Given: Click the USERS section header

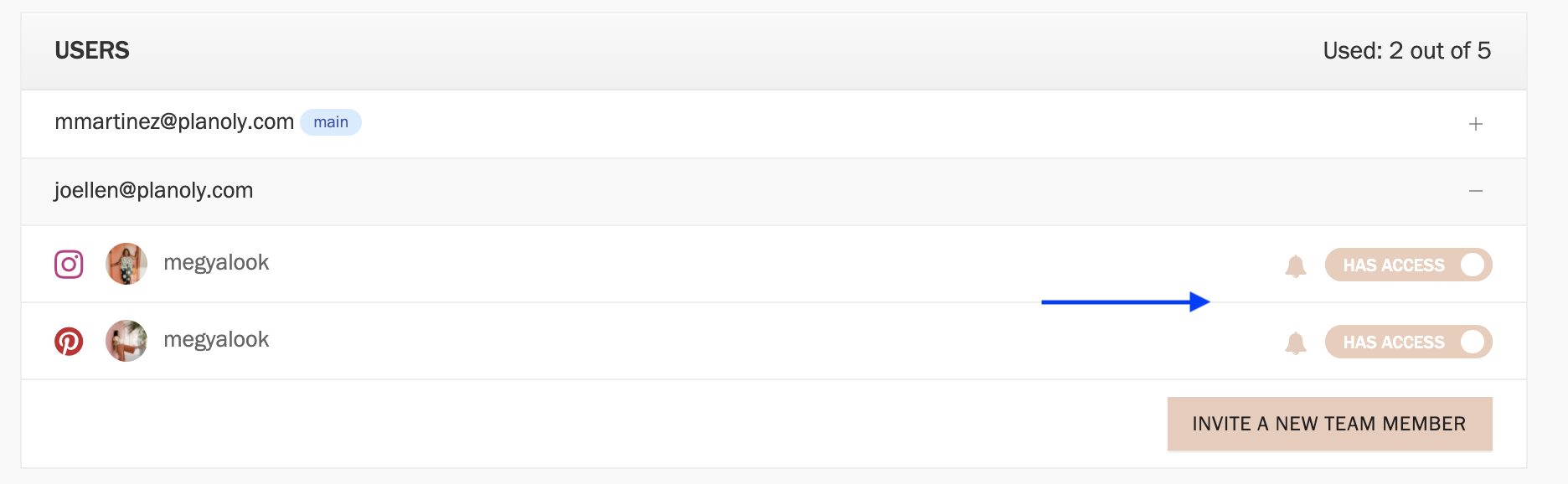Looking at the screenshot, I should coord(92,50).
